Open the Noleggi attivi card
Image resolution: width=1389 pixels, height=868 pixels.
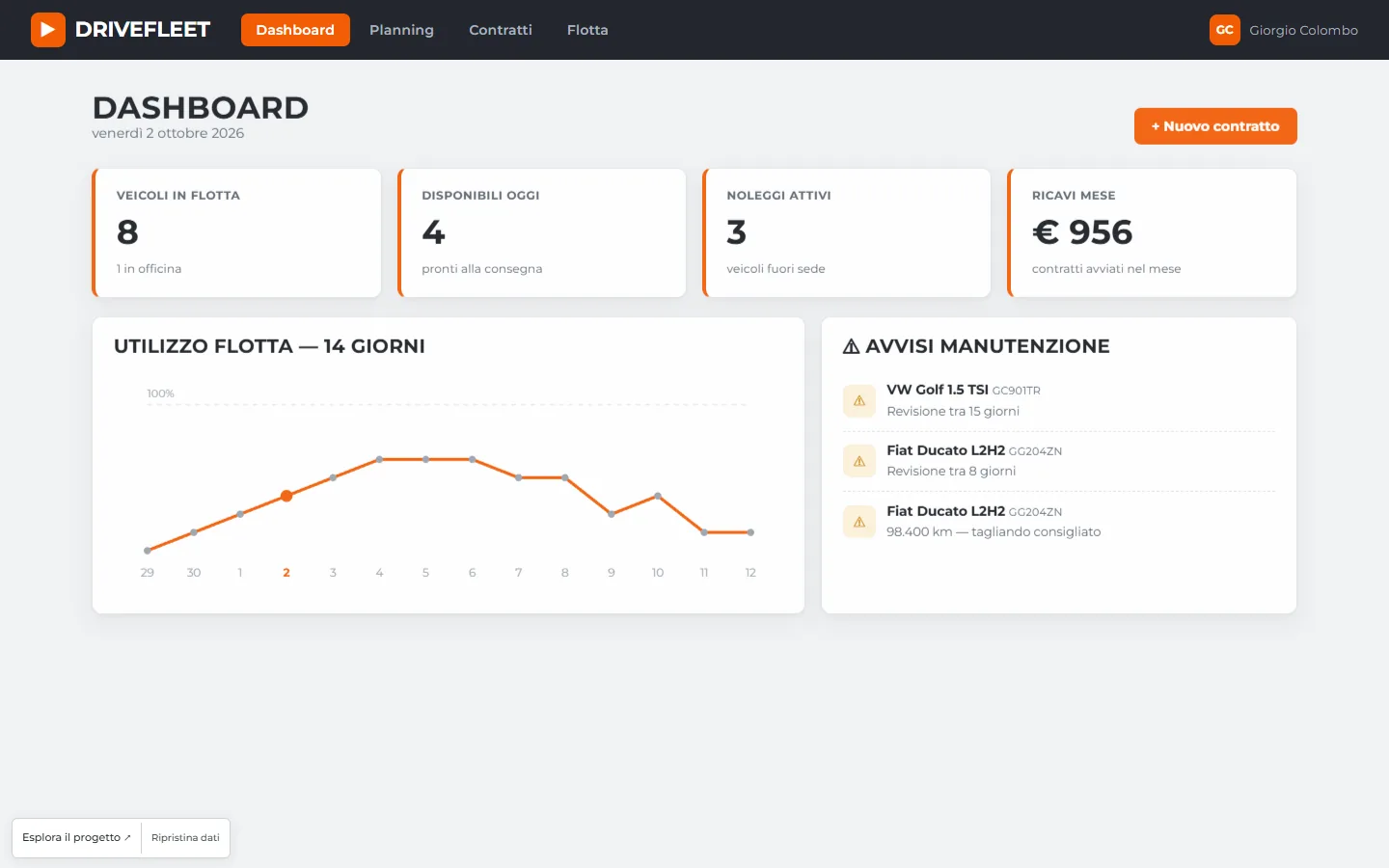pyautogui.click(x=847, y=233)
